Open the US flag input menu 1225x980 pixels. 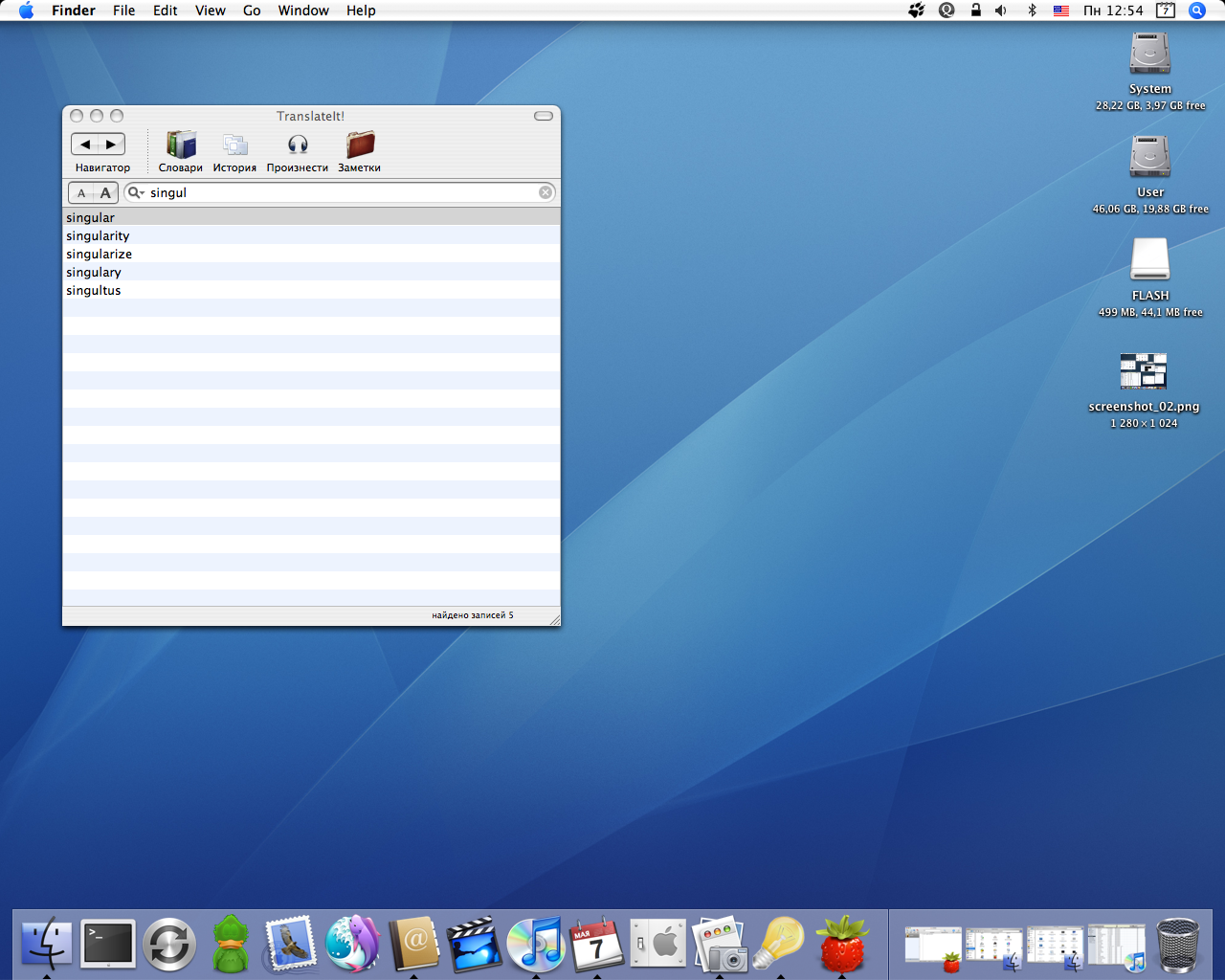pos(1061,11)
